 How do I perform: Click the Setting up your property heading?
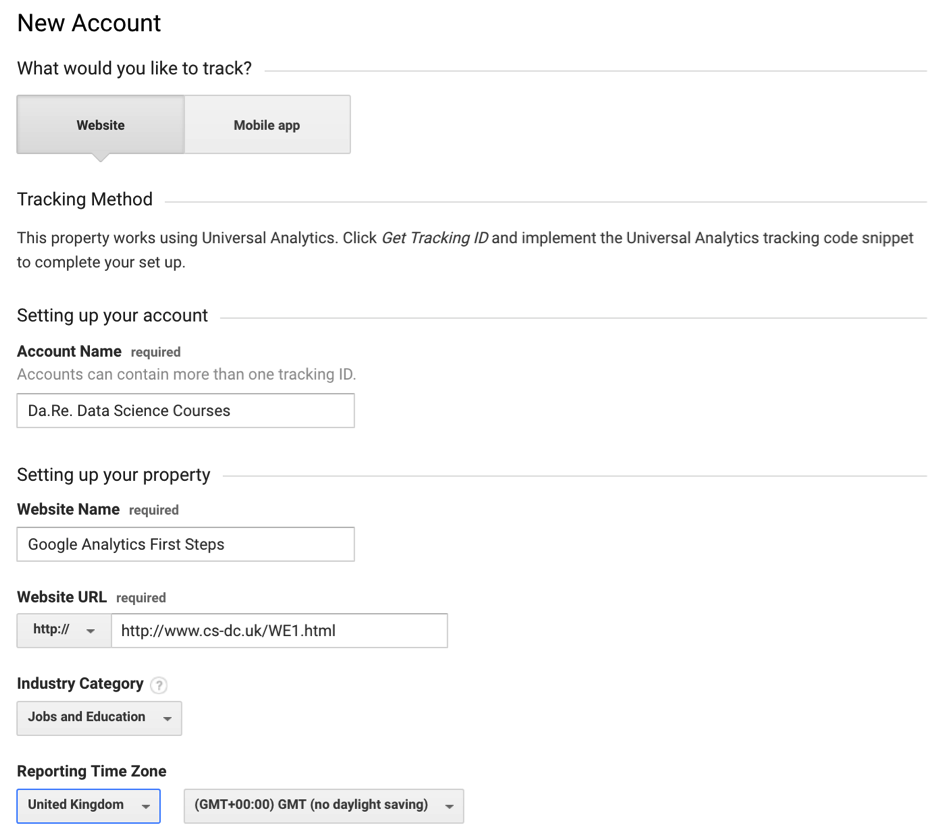pyautogui.click(x=113, y=475)
